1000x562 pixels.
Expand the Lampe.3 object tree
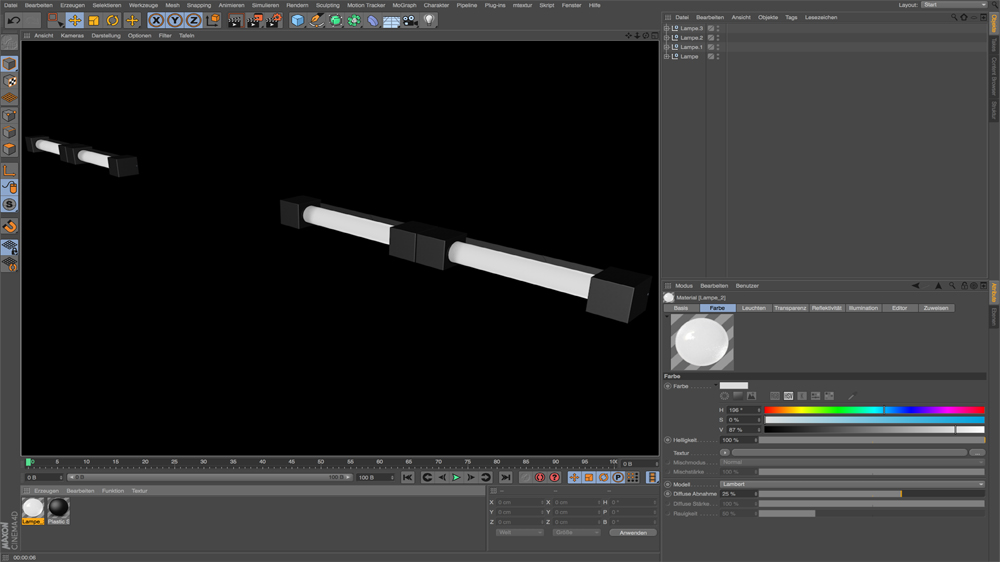[667, 28]
